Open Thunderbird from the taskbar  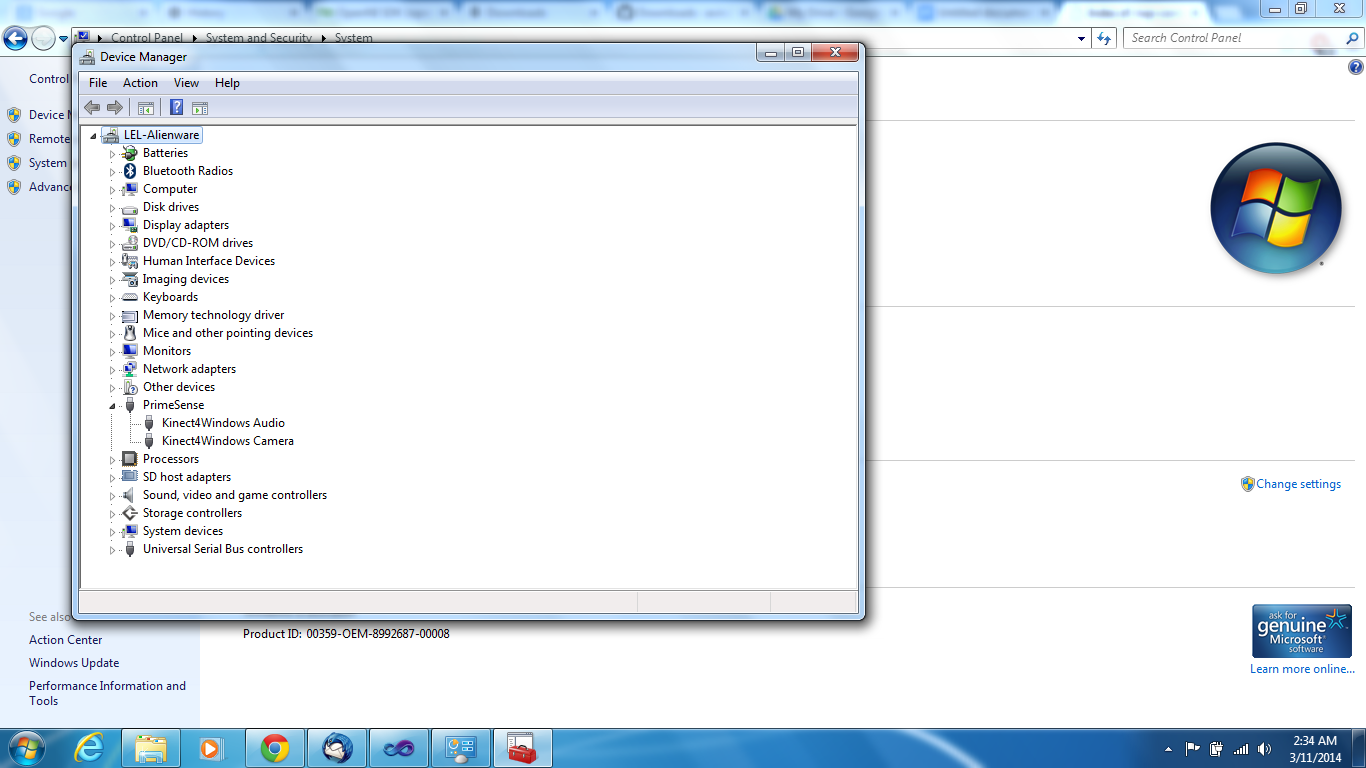(x=337, y=748)
